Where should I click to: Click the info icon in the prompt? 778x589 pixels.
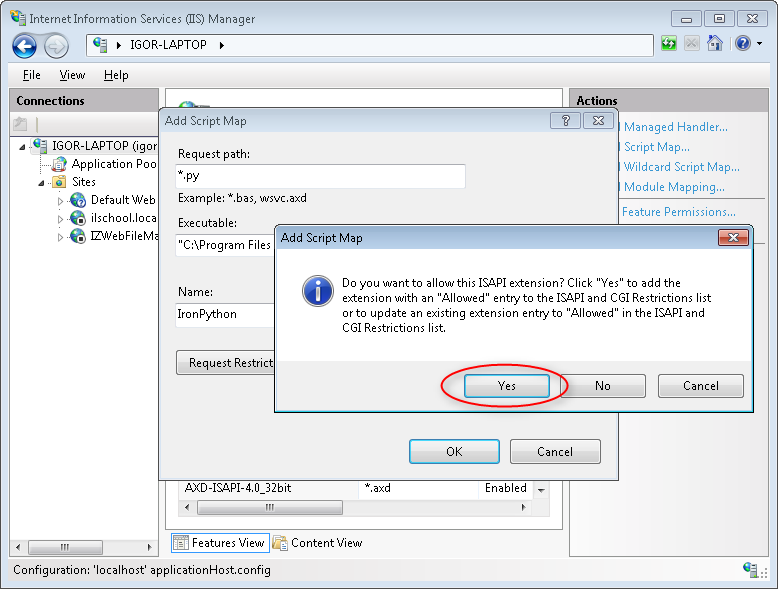[318, 291]
